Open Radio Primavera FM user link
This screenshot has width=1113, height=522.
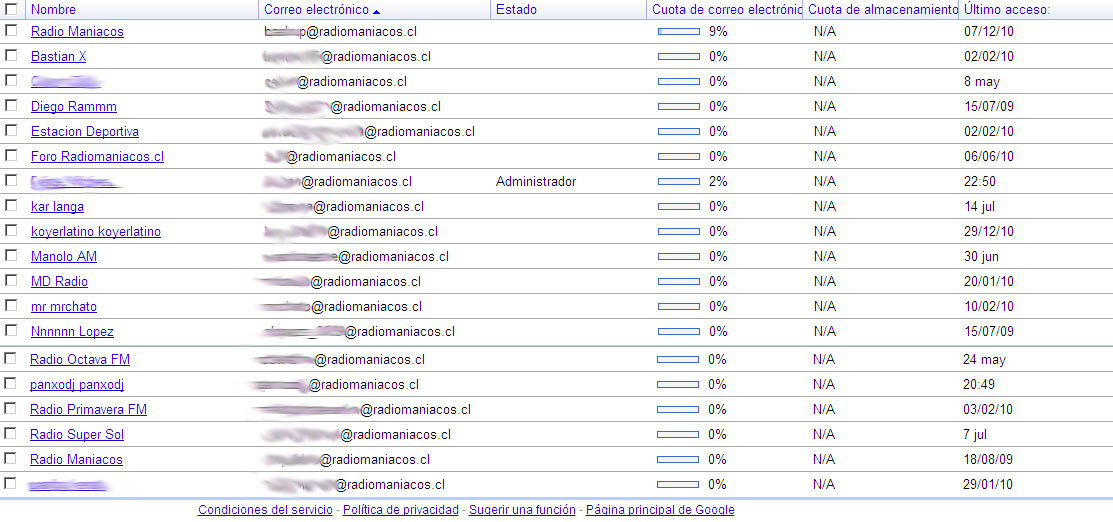pos(89,409)
